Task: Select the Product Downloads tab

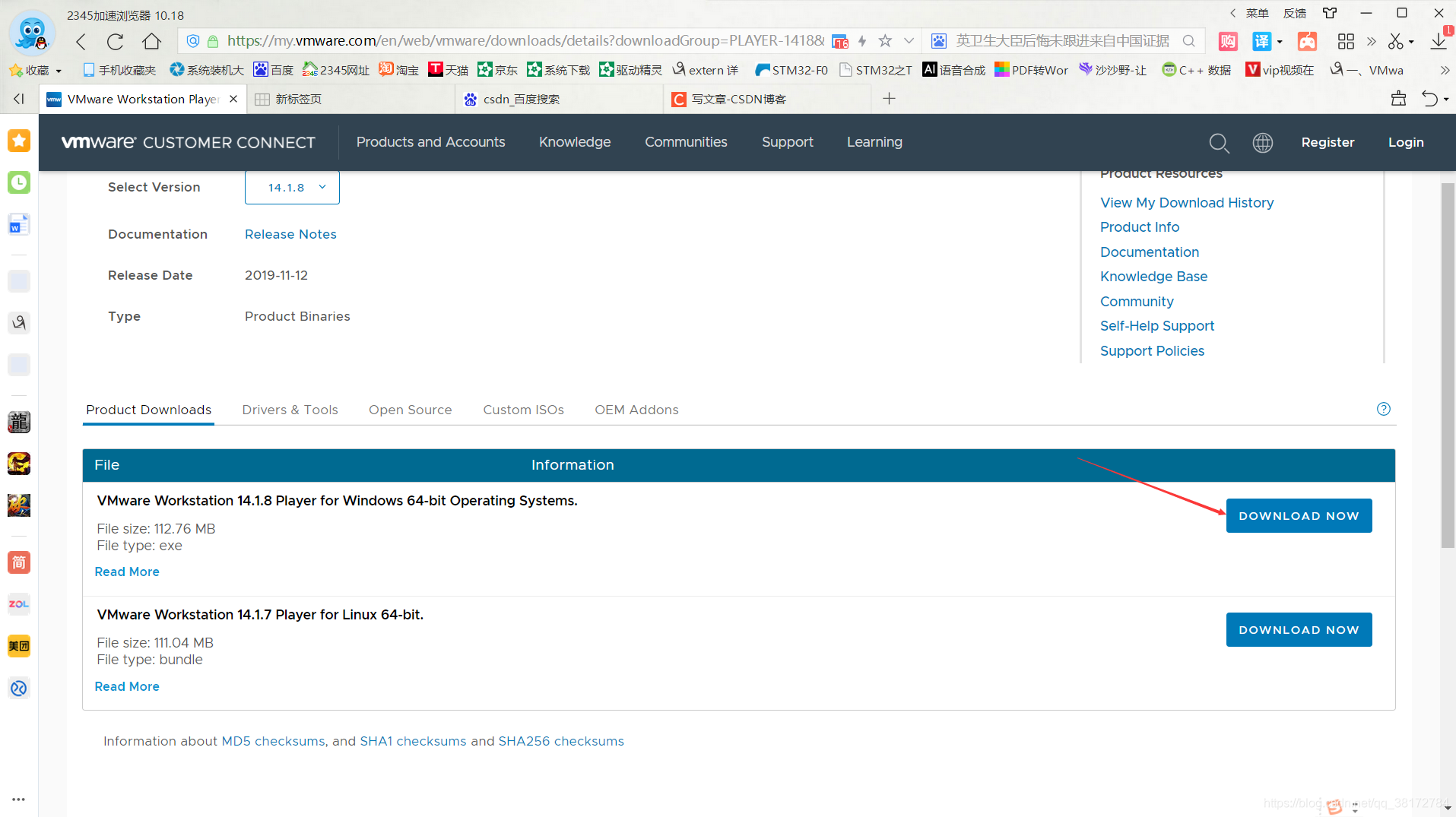Action: click(148, 410)
